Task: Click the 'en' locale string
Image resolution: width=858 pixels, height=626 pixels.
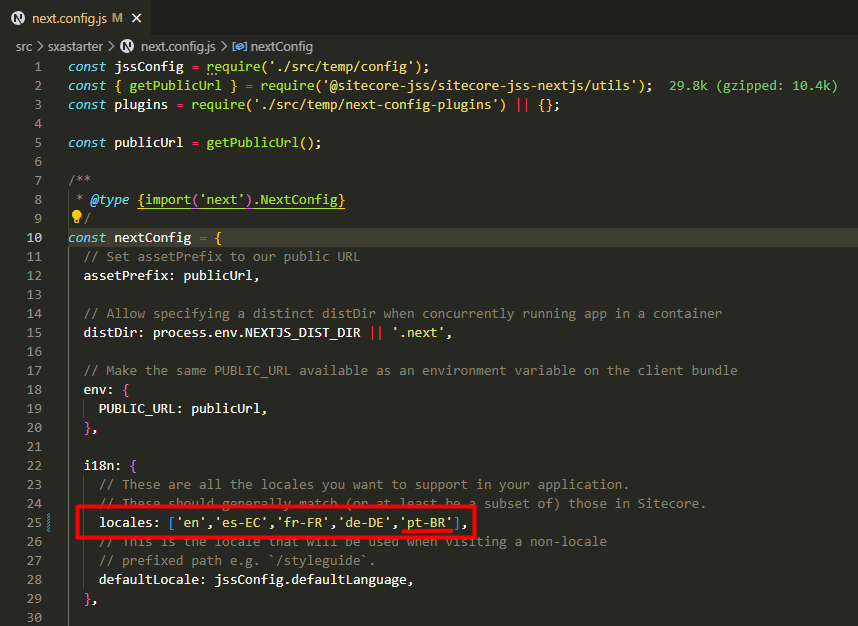Action: tap(190, 523)
